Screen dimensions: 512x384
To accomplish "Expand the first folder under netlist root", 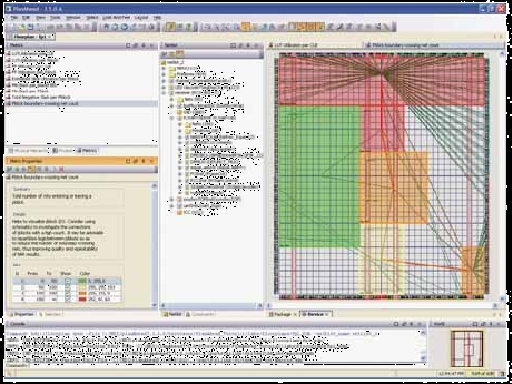I will click(164, 69).
